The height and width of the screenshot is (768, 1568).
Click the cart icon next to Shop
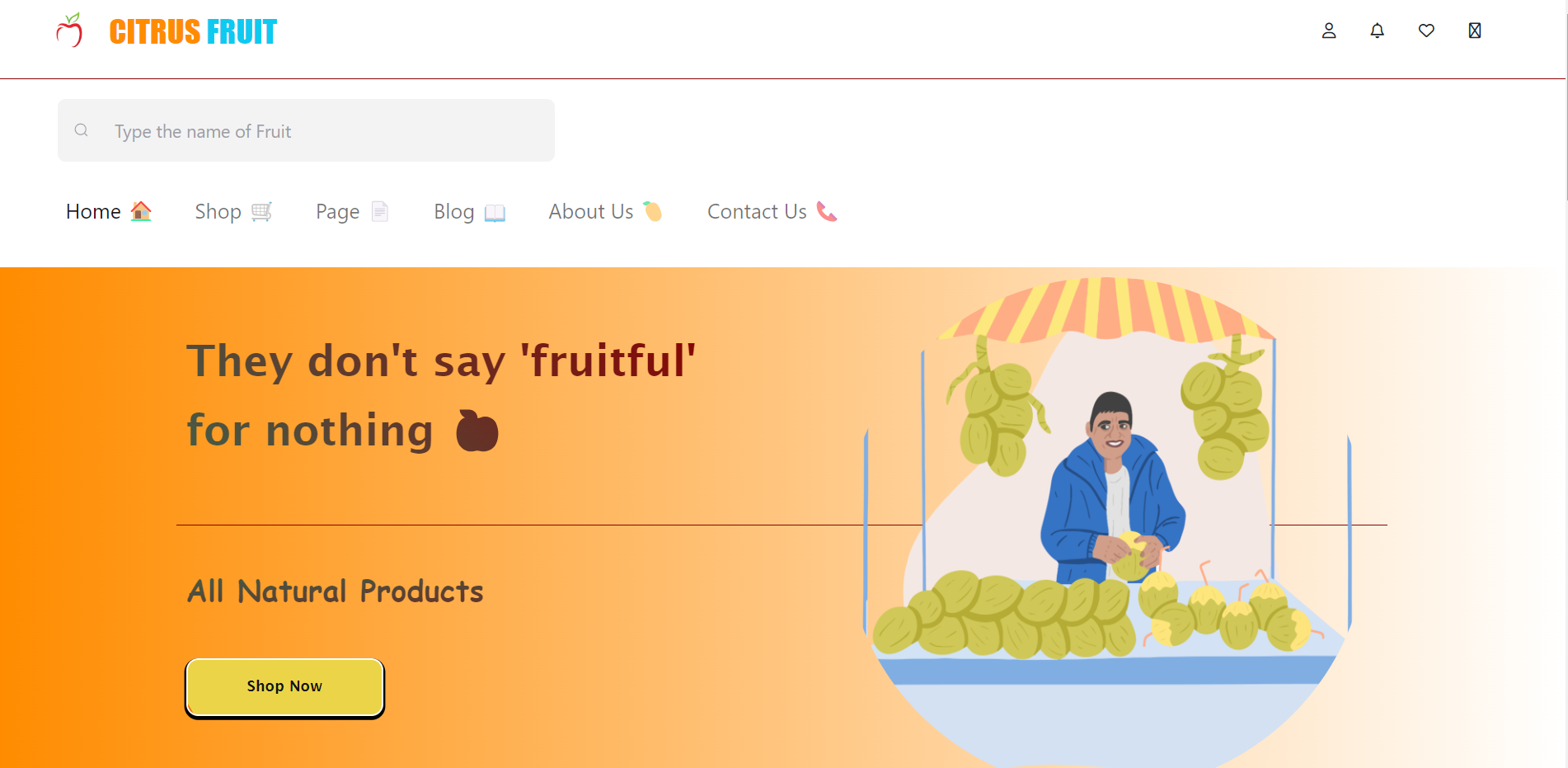262,212
